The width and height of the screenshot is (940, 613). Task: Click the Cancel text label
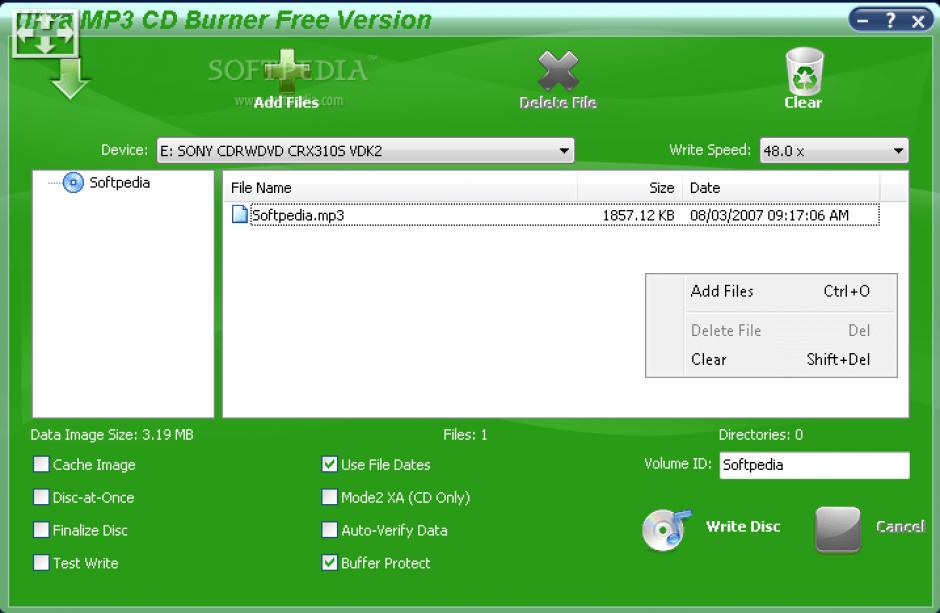[x=900, y=527]
